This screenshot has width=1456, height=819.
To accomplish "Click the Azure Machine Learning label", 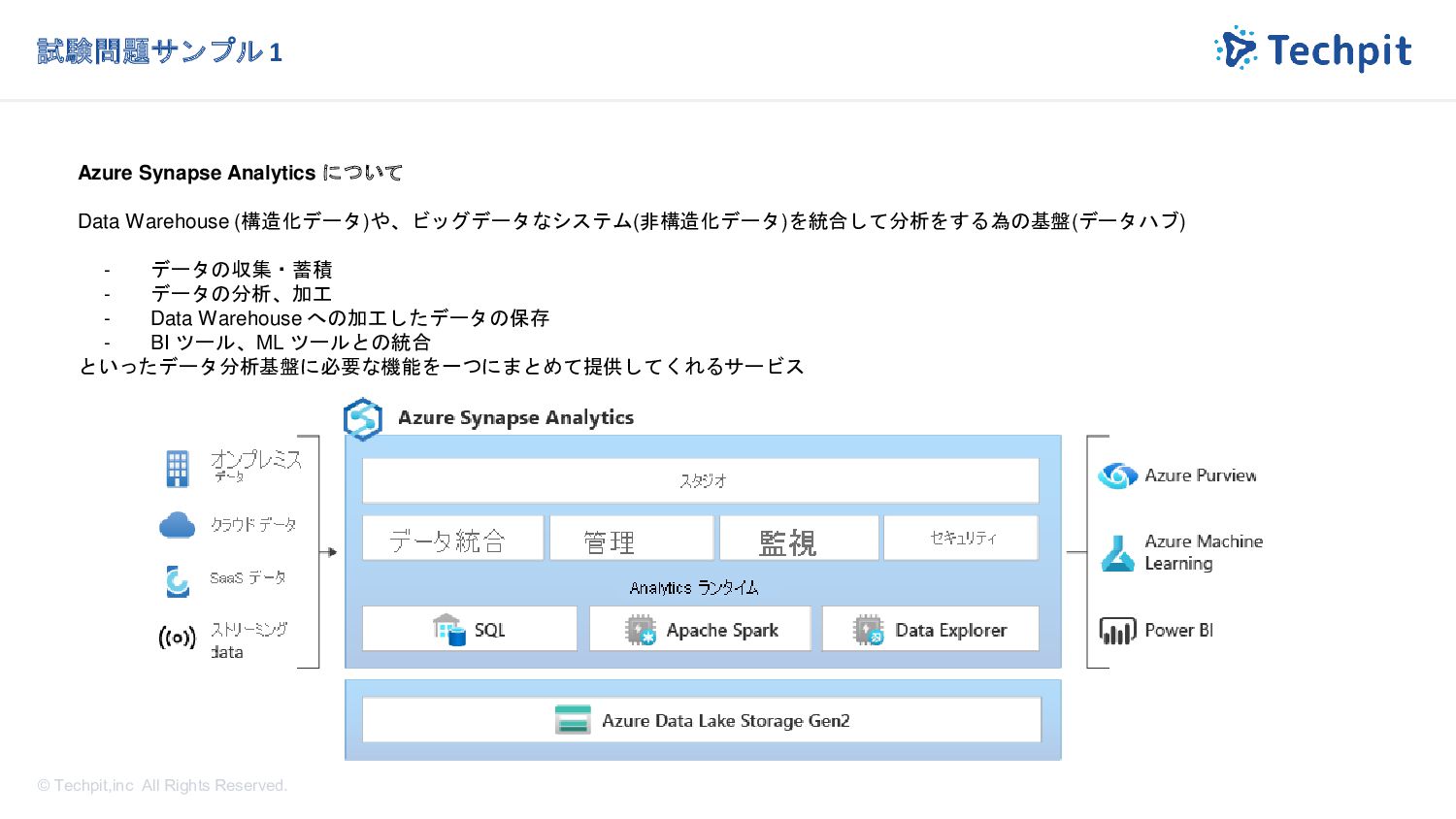I will [1204, 552].
